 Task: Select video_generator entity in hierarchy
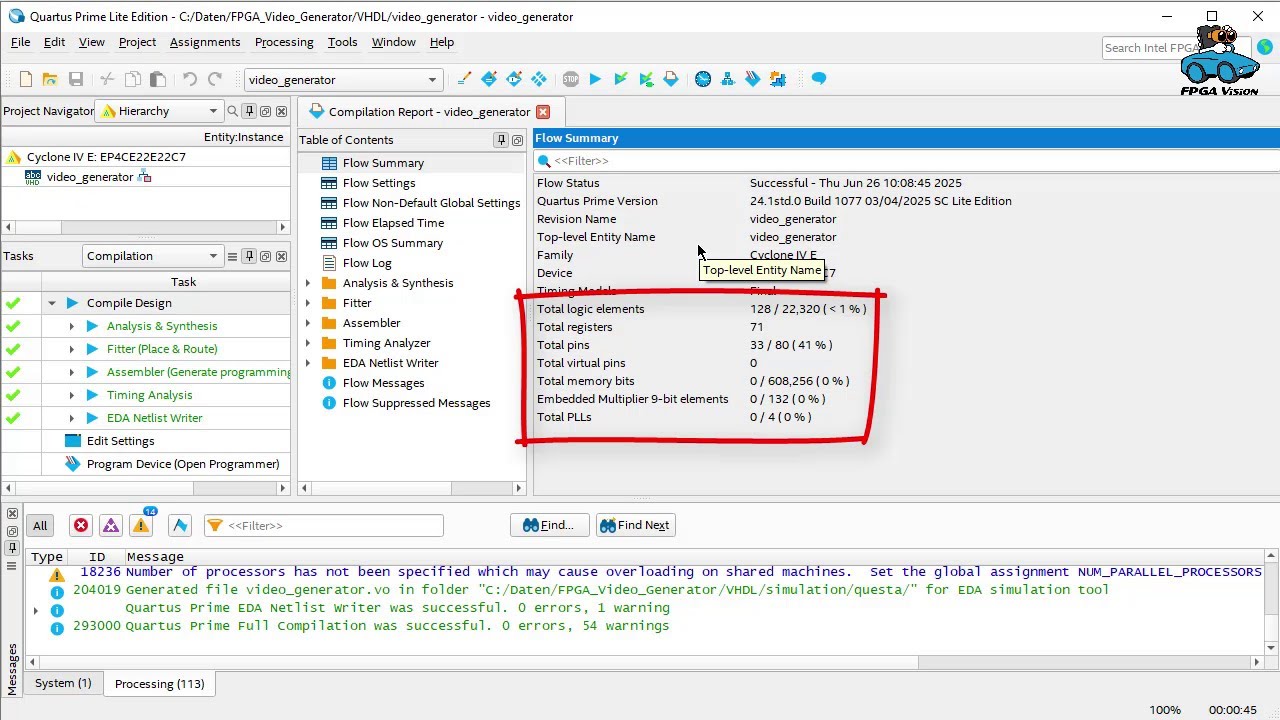coord(89,177)
